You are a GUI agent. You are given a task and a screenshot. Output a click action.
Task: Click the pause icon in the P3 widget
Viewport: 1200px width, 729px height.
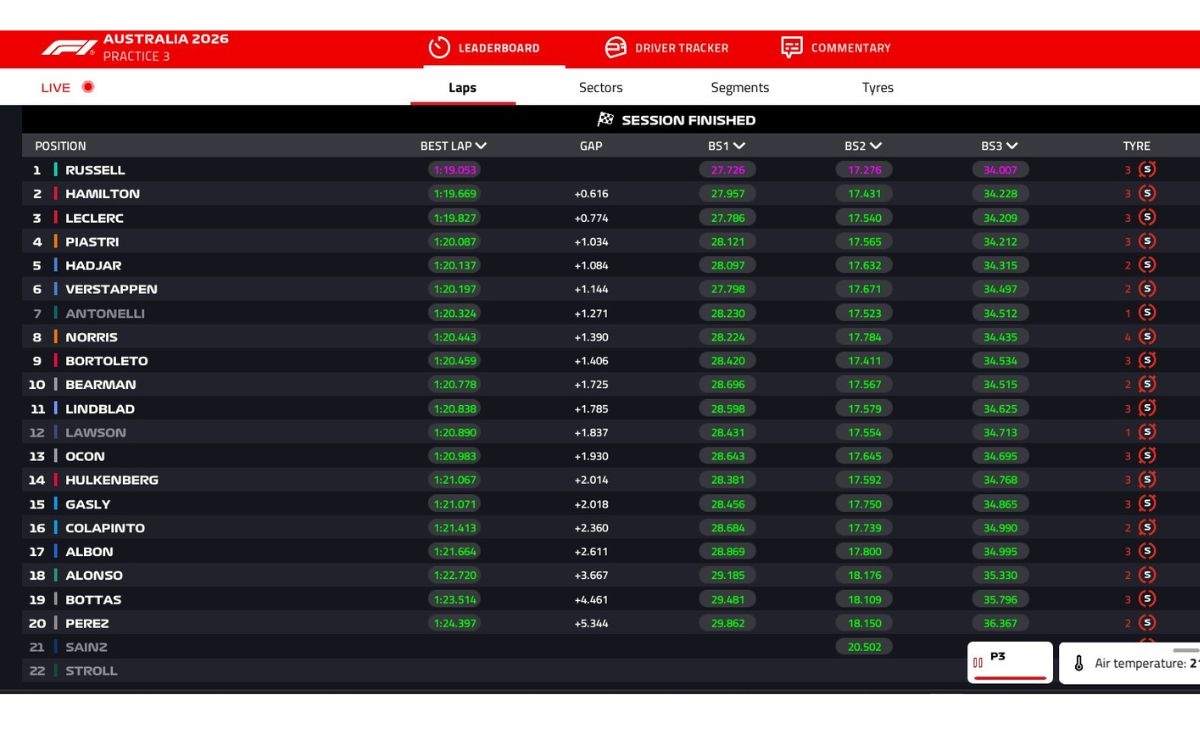[x=978, y=660]
